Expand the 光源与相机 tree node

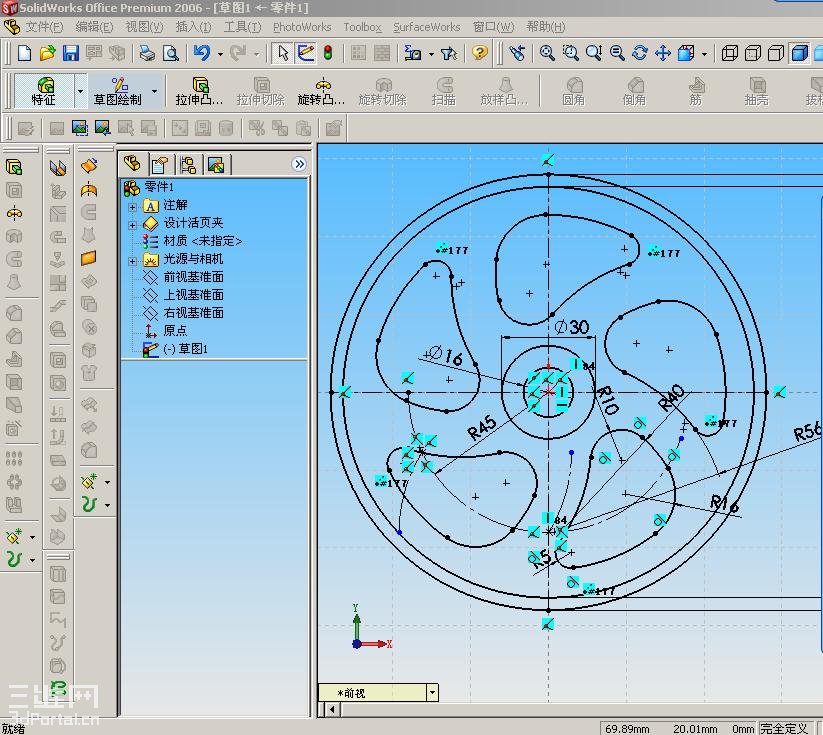click(x=133, y=260)
